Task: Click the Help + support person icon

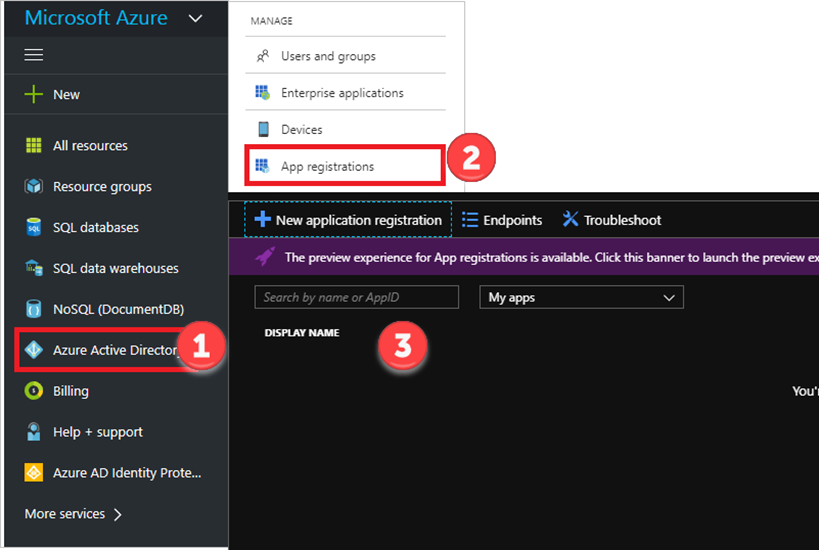Action: coord(33,431)
